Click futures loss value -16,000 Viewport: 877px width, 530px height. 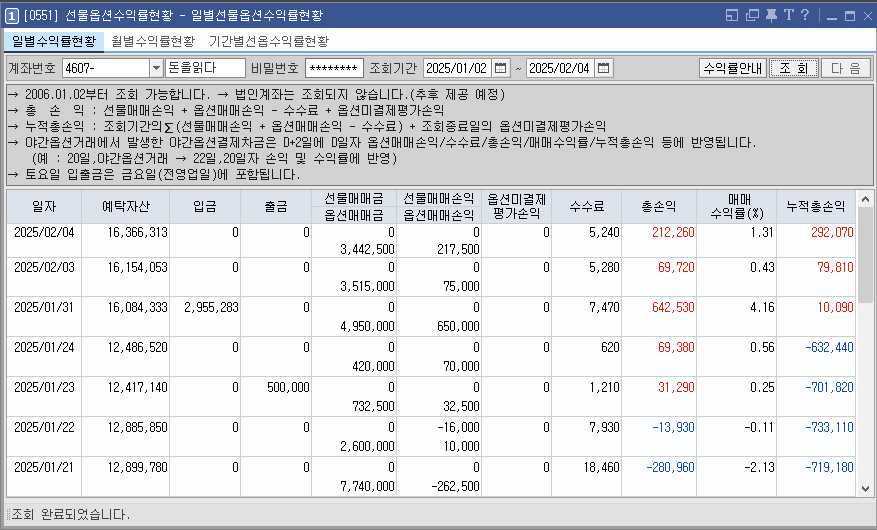click(459, 427)
